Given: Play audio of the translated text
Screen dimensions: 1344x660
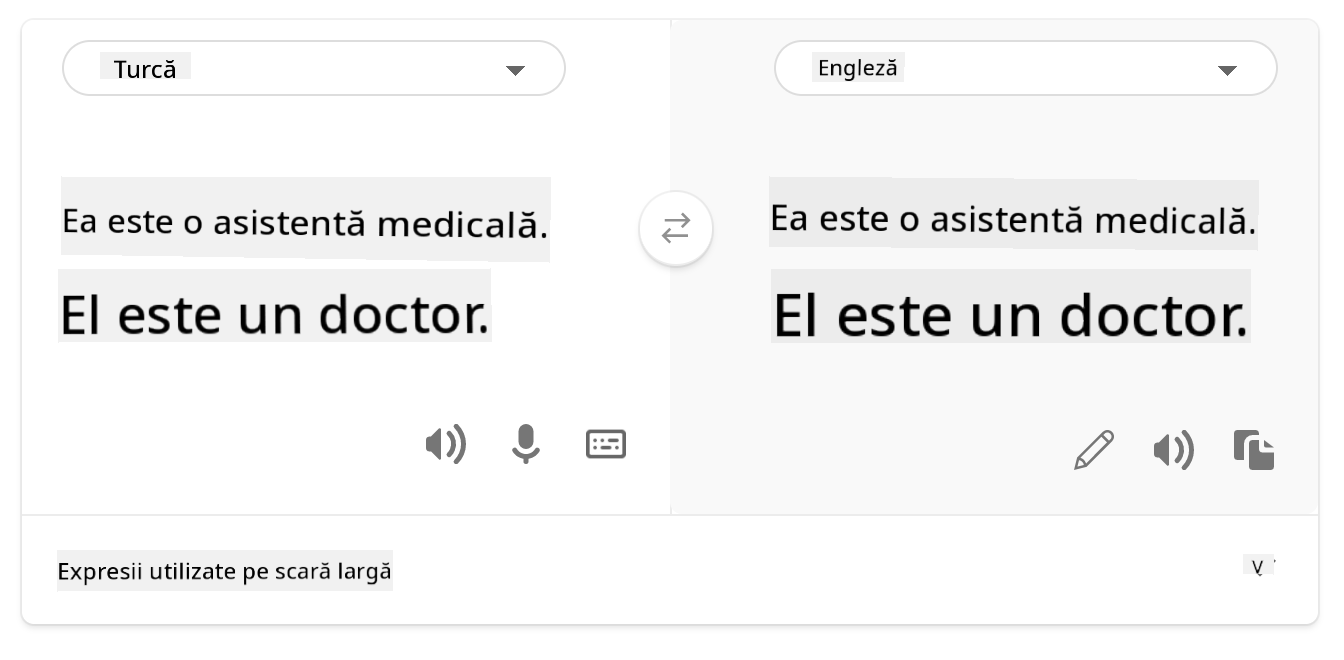Looking at the screenshot, I should tap(1174, 450).
